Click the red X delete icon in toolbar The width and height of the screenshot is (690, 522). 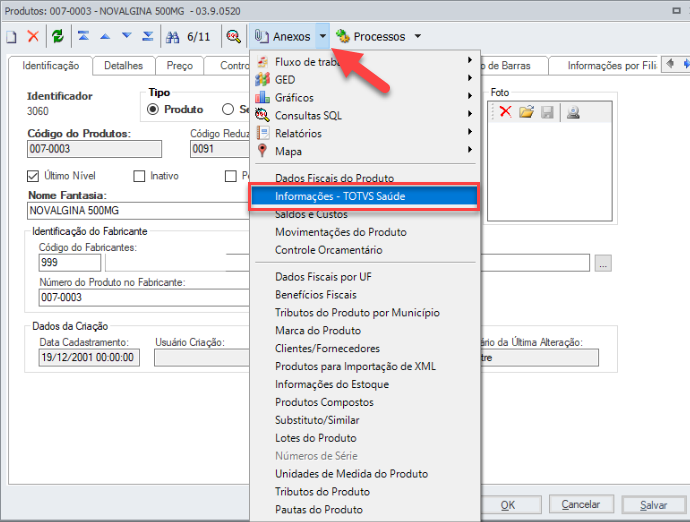tap(33, 36)
